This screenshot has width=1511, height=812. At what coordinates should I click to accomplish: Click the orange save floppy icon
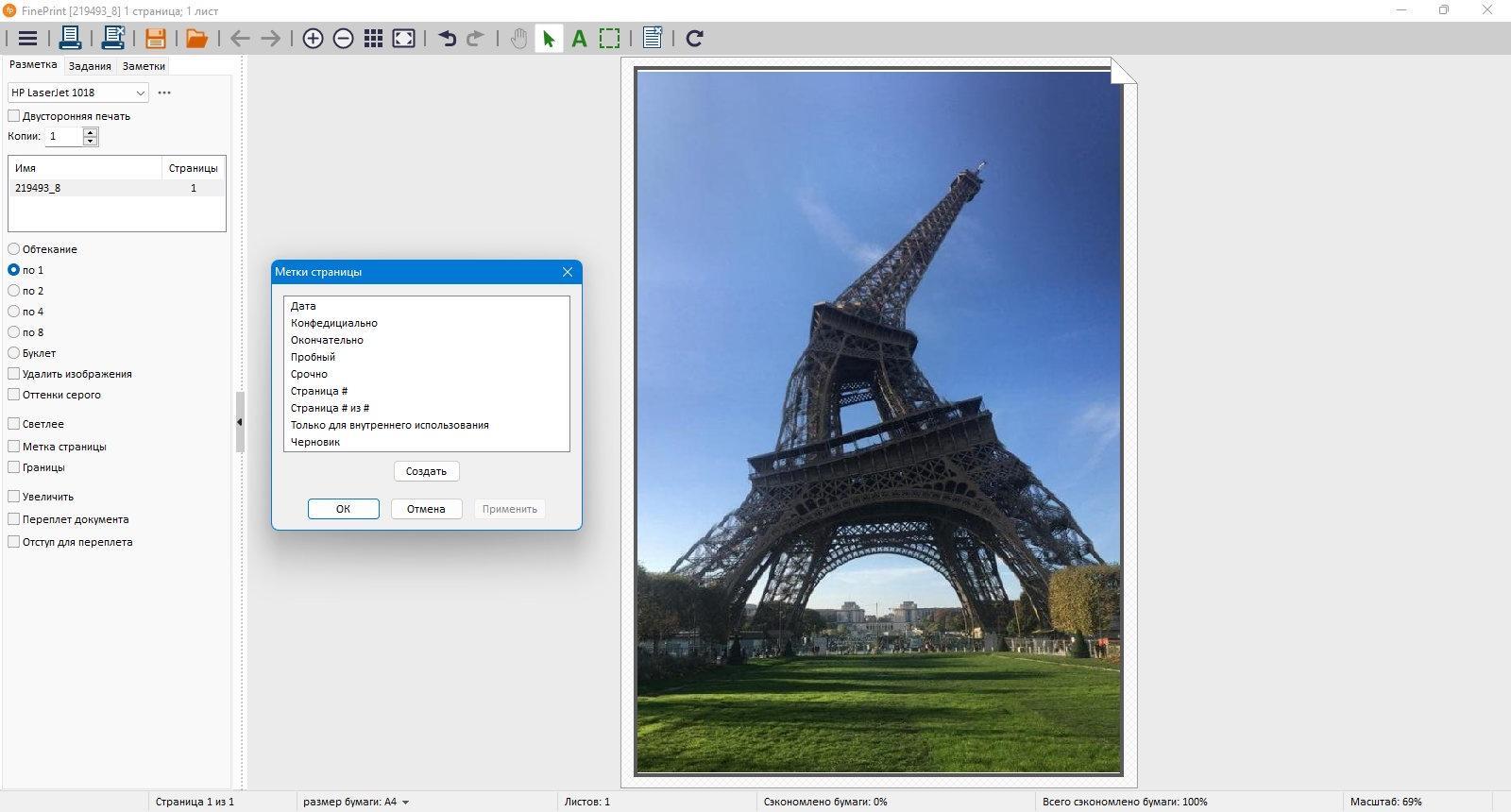point(156,38)
